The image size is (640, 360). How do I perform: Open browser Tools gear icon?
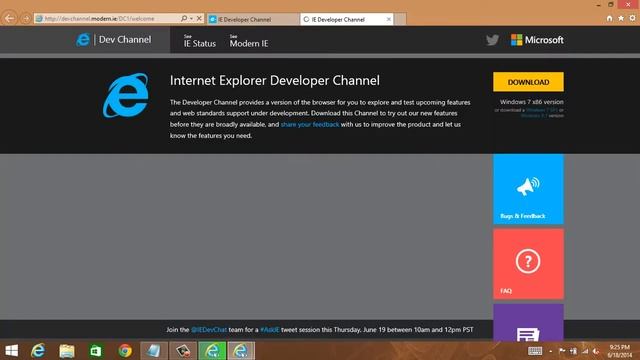633,18
